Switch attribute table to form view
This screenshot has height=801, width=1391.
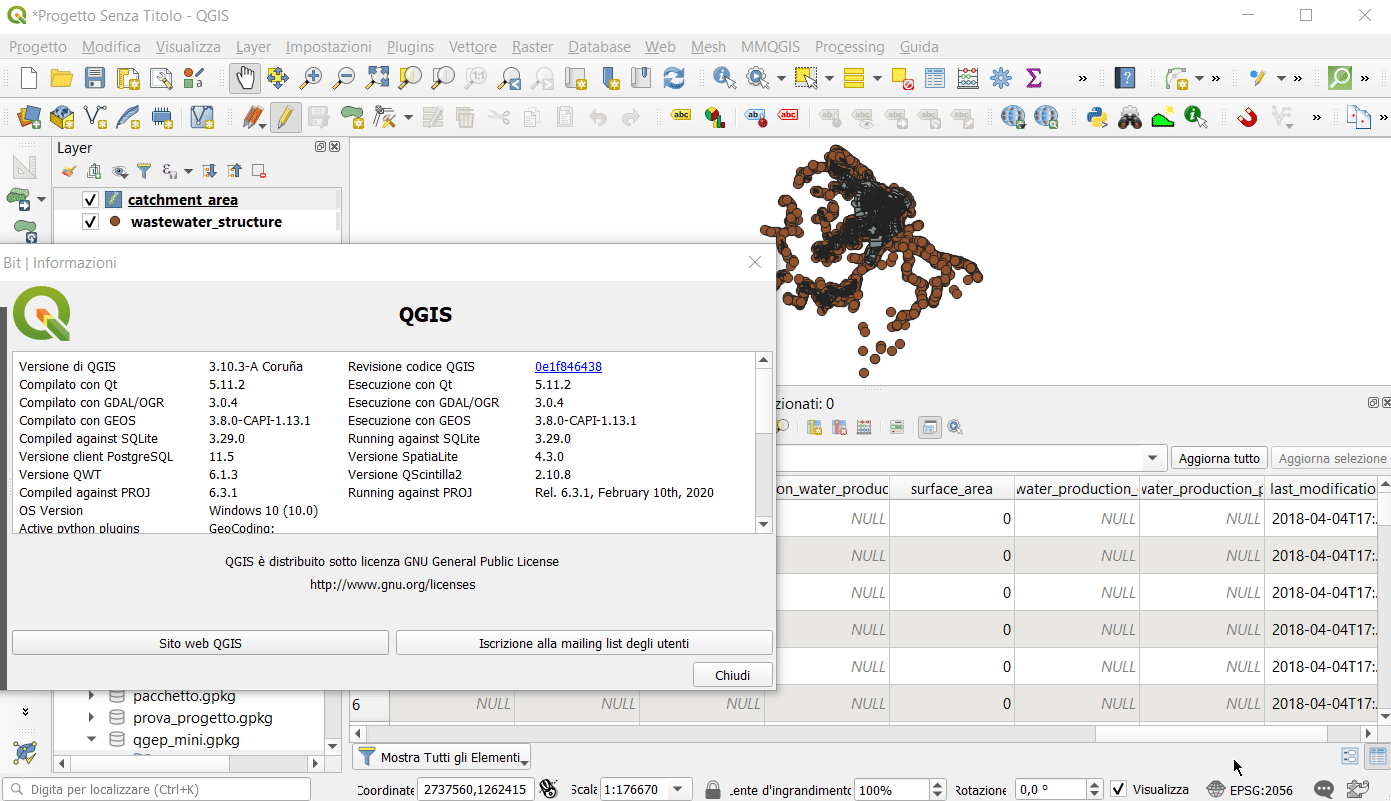click(x=1349, y=757)
